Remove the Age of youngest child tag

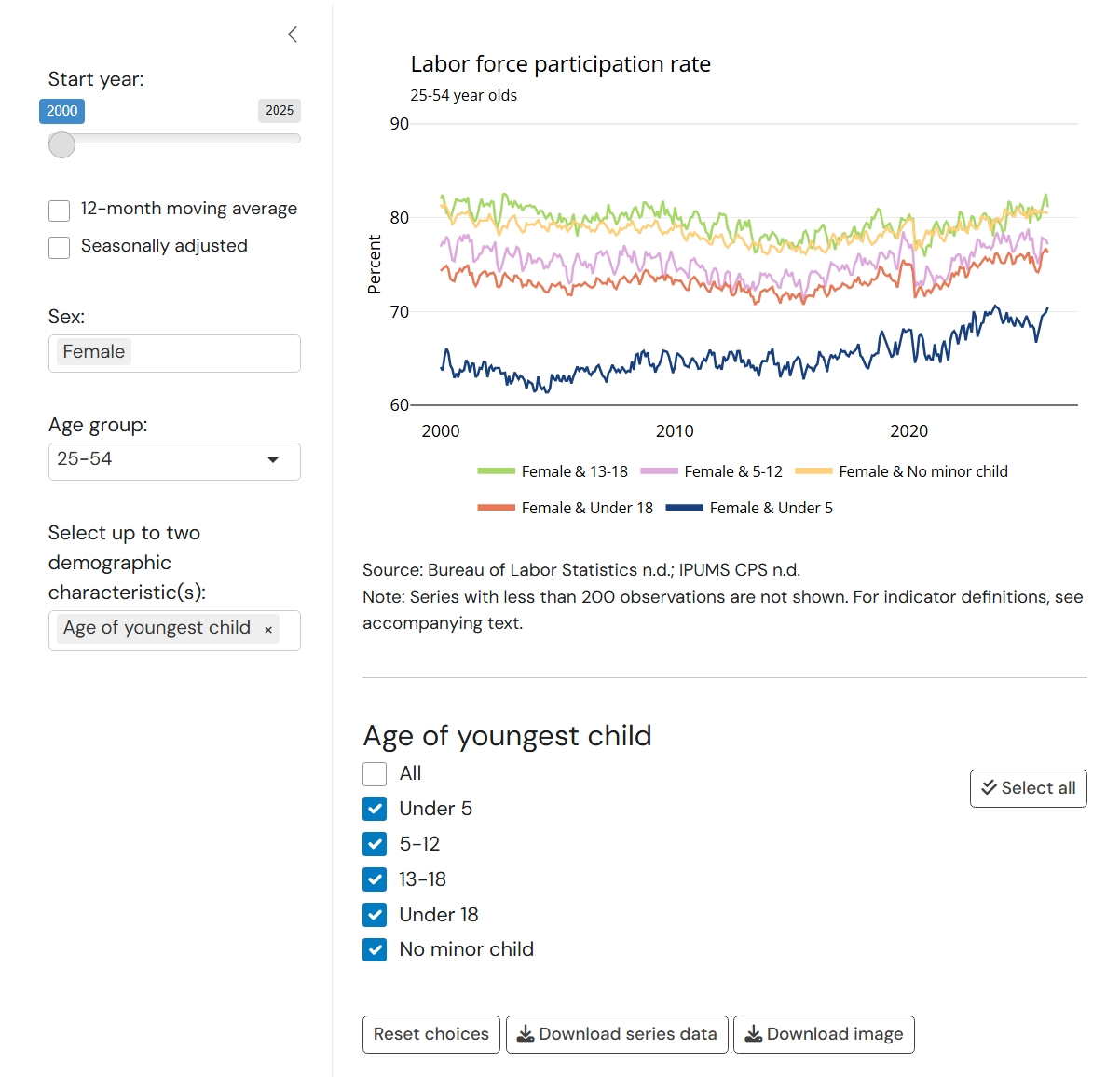click(x=268, y=630)
